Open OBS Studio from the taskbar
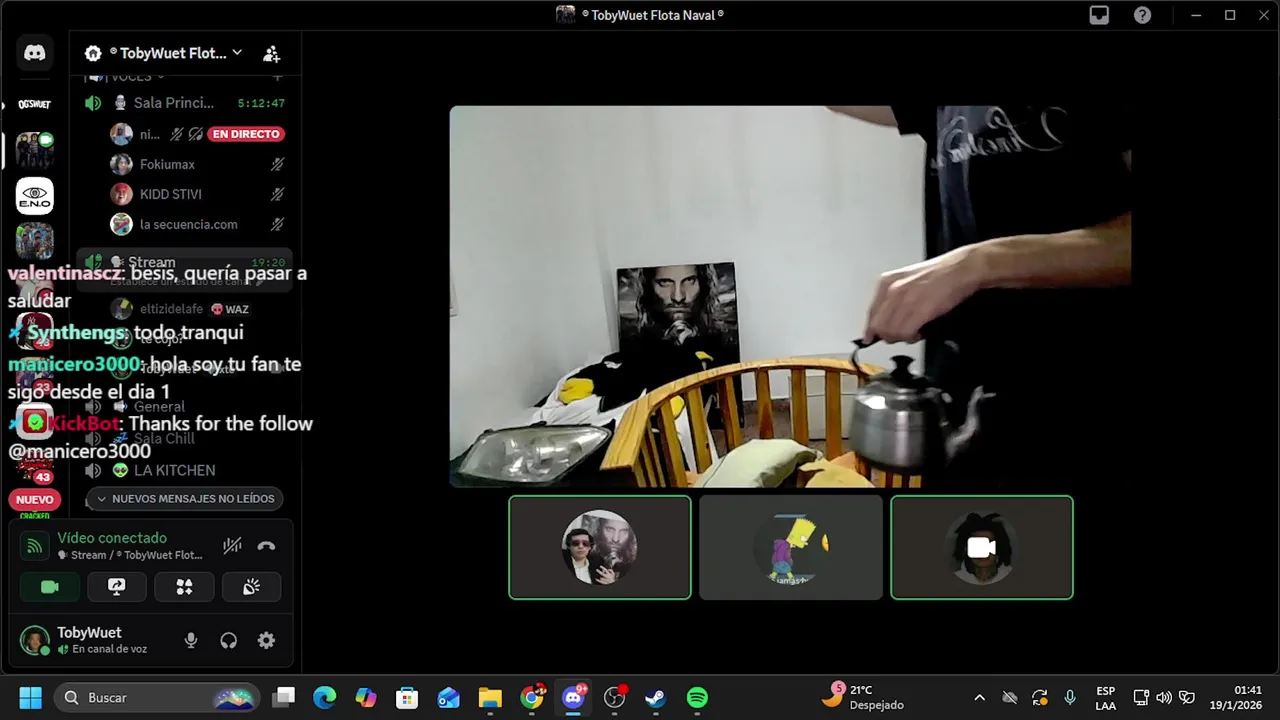This screenshot has width=1280, height=720. pos(614,697)
